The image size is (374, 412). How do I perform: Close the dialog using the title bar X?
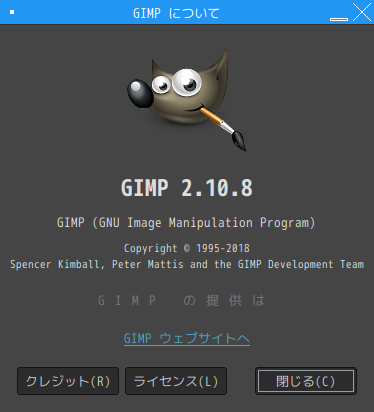362,12
